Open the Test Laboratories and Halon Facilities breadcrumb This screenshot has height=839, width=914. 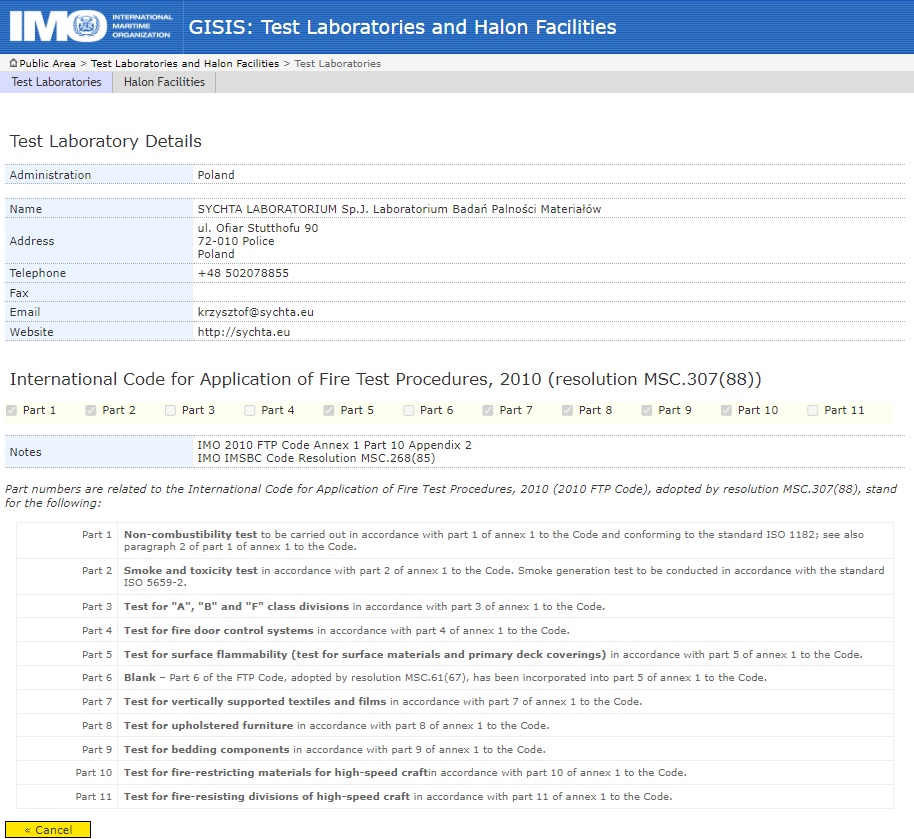pyautogui.click(x=185, y=64)
